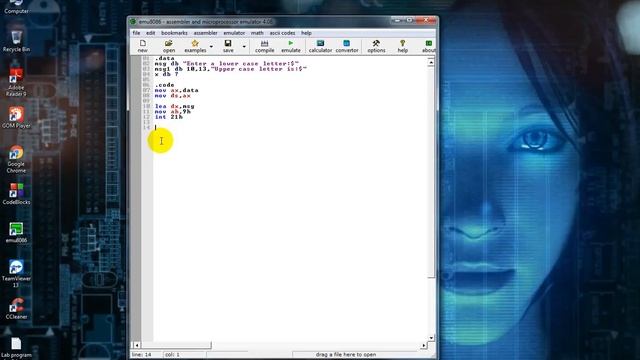Select the Lab program desktop file
Image resolution: width=640 pixels, height=360 pixels.
click(x=16, y=348)
